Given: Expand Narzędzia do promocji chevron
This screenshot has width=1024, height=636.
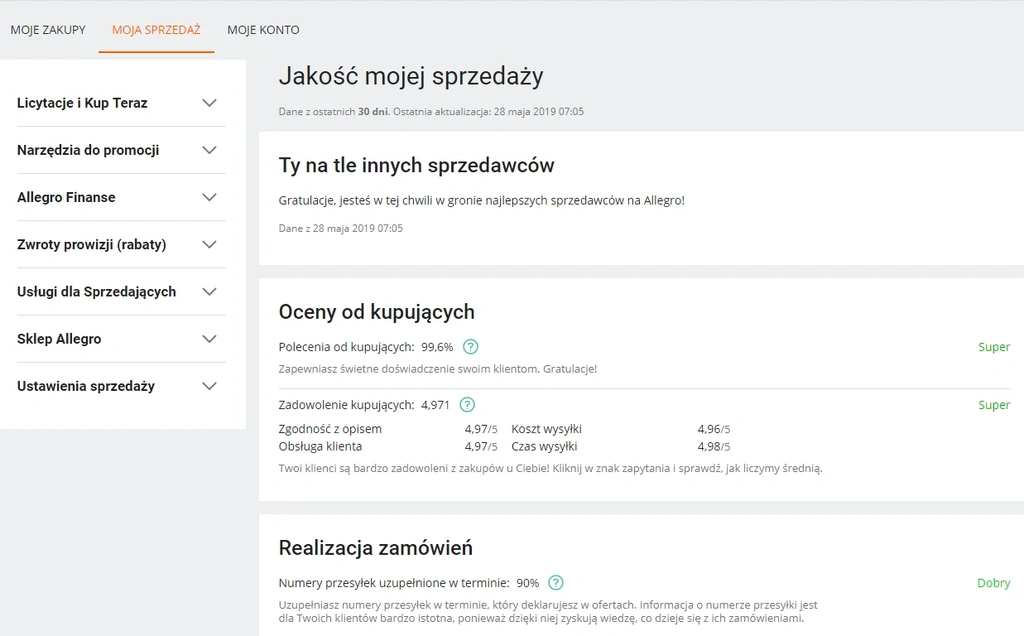Looking at the screenshot, I should tap(209, 150).
